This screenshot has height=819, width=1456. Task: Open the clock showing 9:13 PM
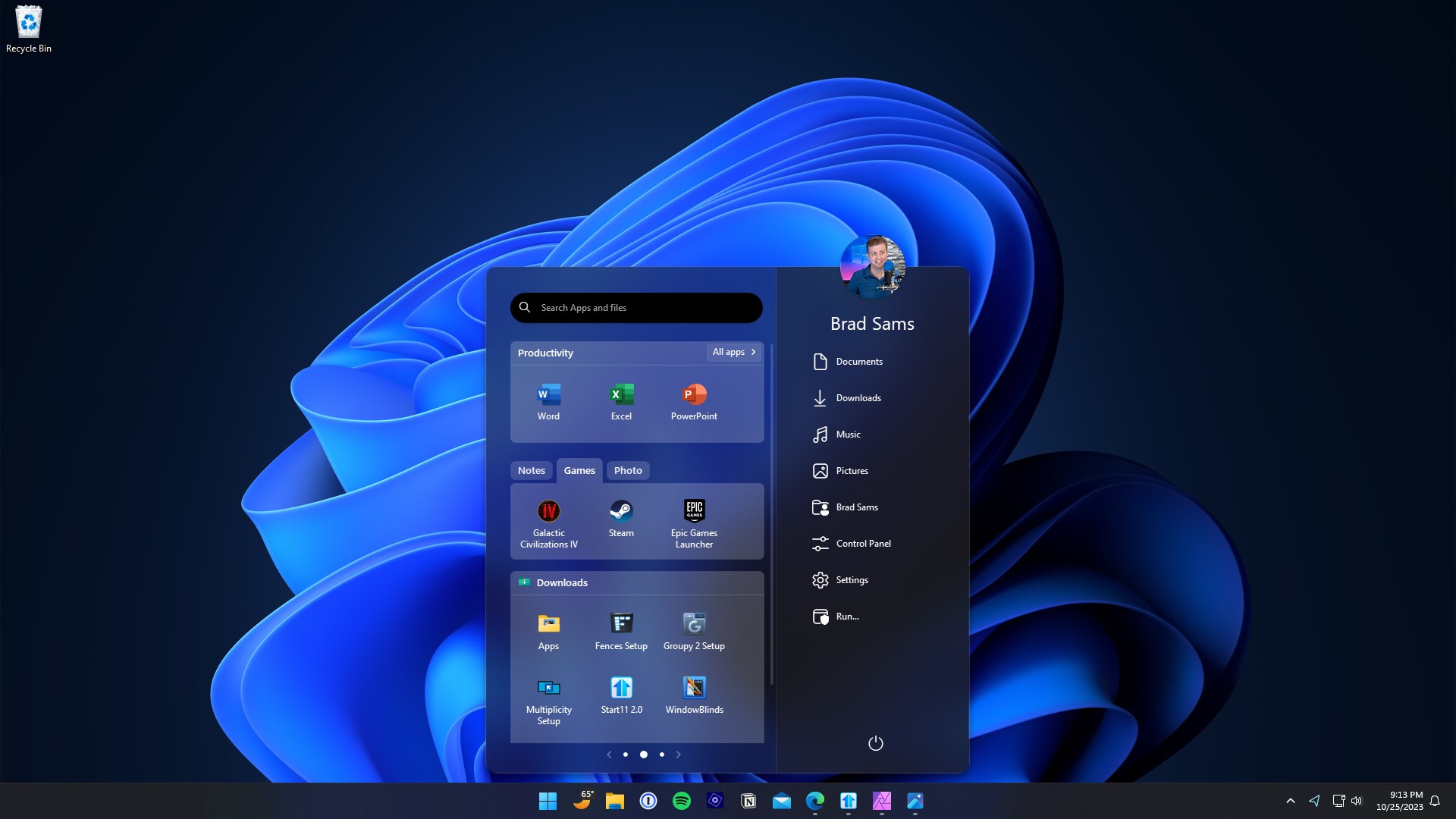(x=1400, y=801)
